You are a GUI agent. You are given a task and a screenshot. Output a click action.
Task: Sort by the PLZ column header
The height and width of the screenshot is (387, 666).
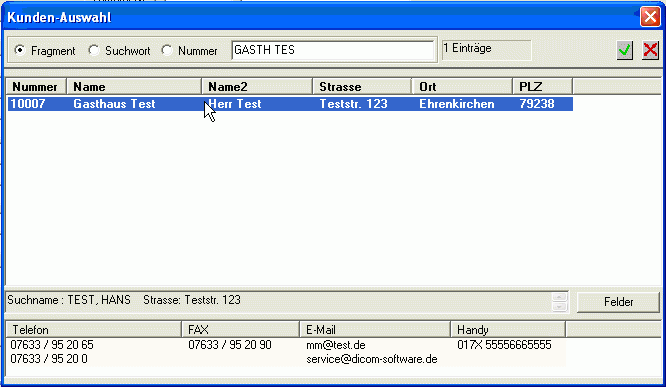542,87
